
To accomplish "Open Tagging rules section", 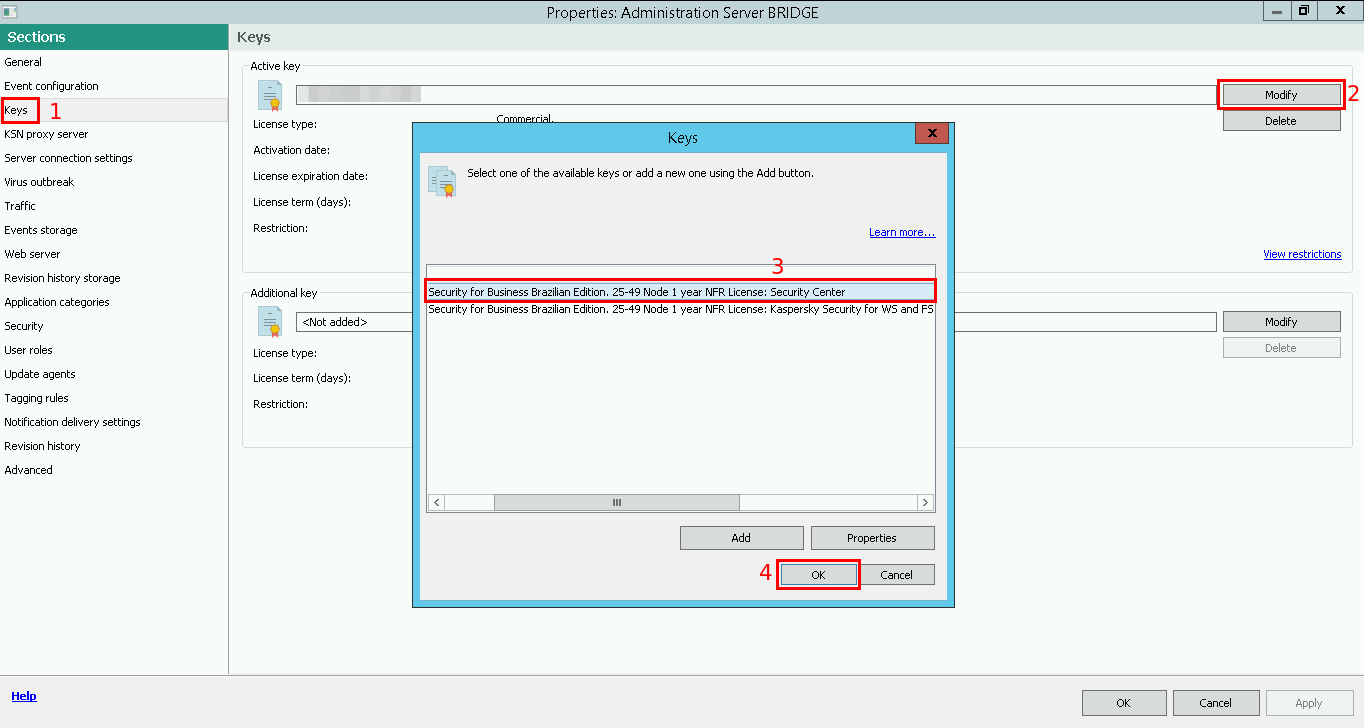I will pyautogui.click(x=36, y=398).
